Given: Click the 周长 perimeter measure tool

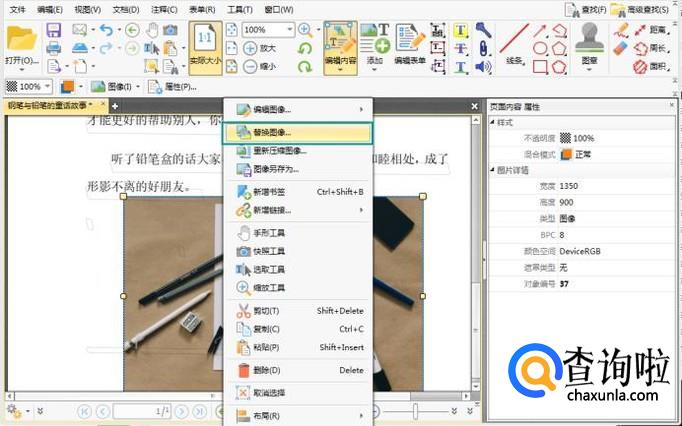Looking at the screenshot, I should [x=650, y=48].
